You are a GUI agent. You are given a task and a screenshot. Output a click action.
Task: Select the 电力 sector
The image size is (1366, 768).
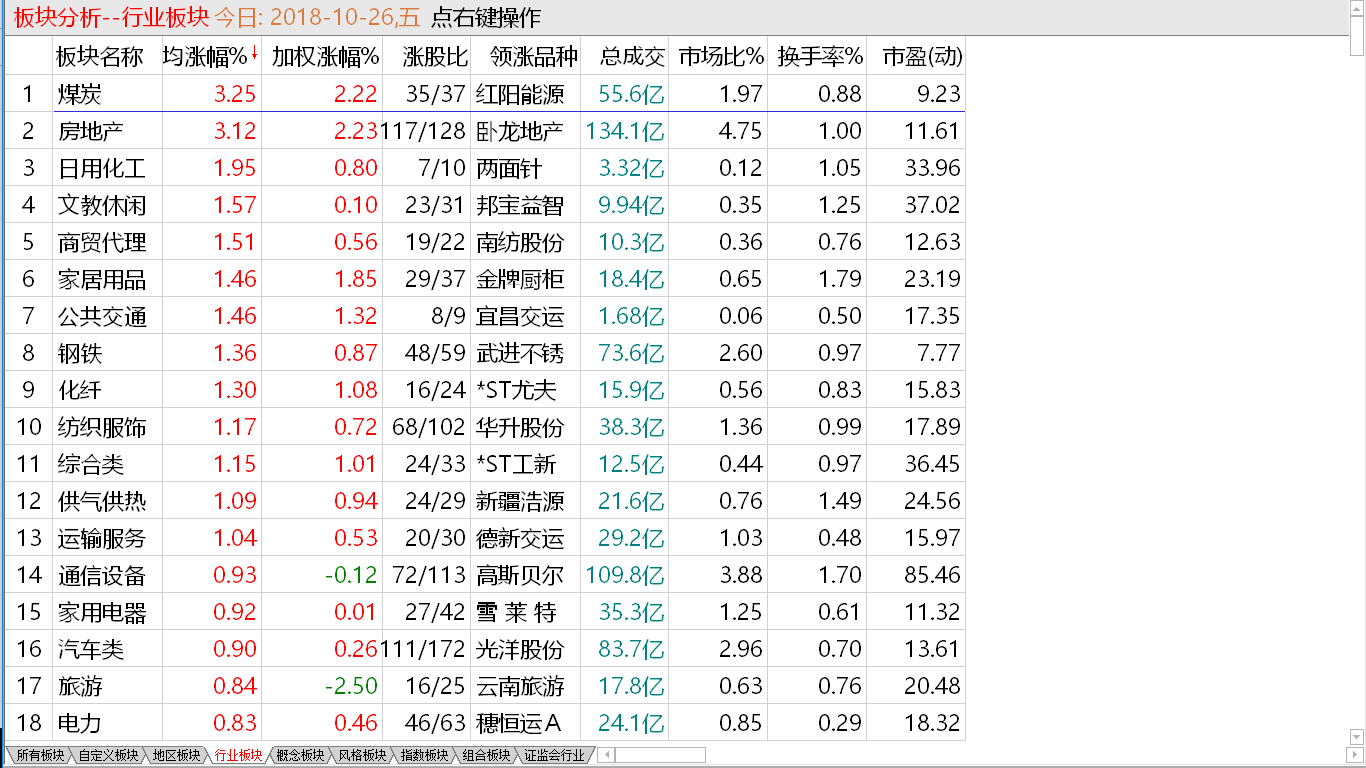[x=80, y=723]
